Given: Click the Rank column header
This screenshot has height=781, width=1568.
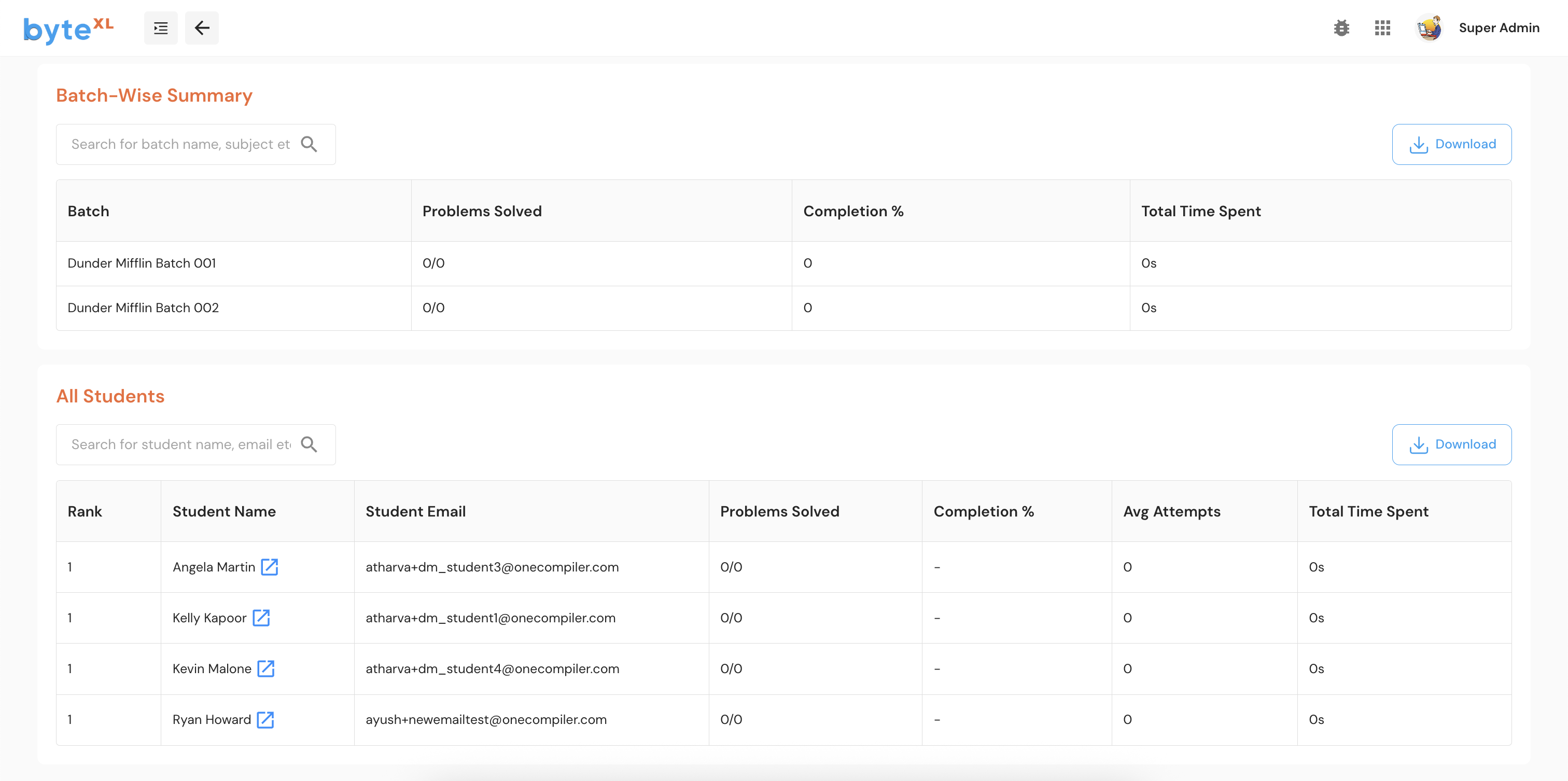Looking at the screenshot, I should pyautogui.click(x=85, y=511).
